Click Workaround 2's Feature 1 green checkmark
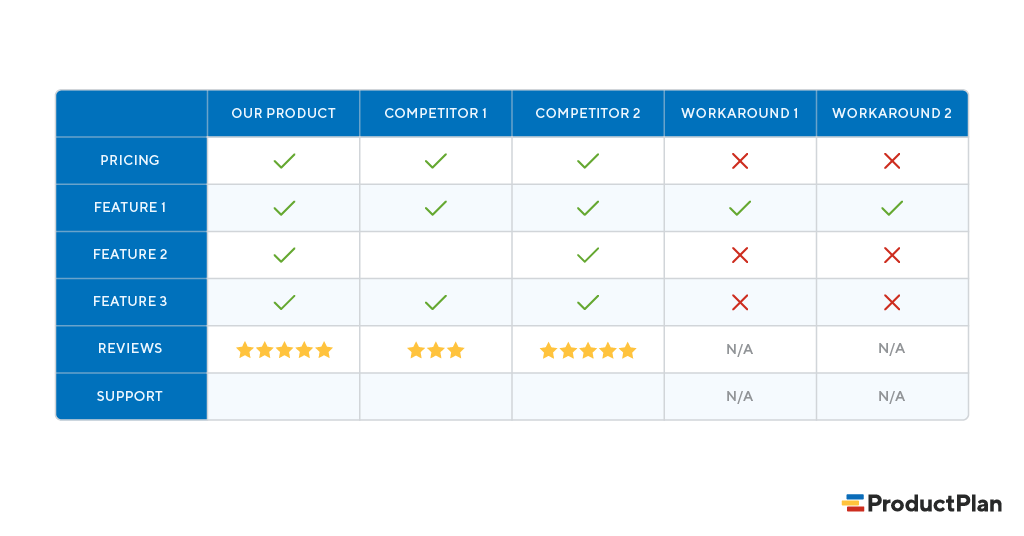This screenshot has width=1024, height=536. coord(892,208)
